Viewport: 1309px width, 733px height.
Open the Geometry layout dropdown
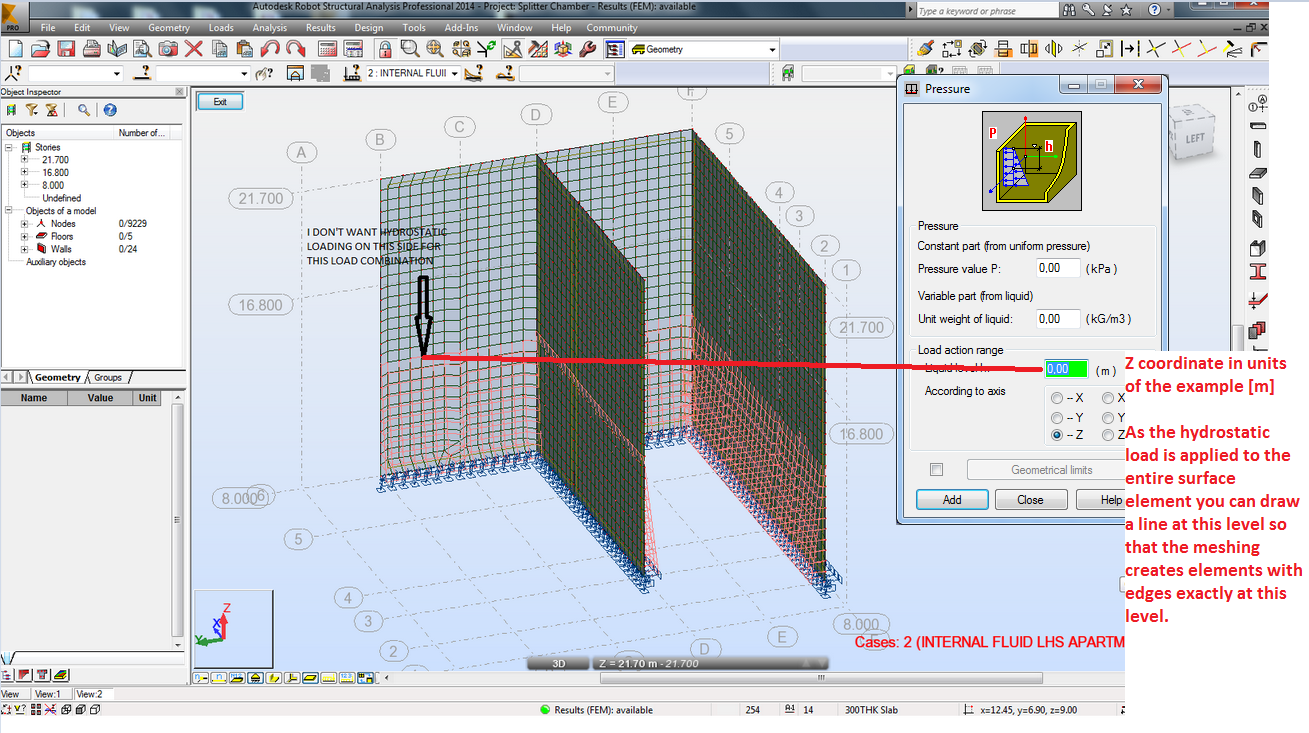(x=772, y=49)
